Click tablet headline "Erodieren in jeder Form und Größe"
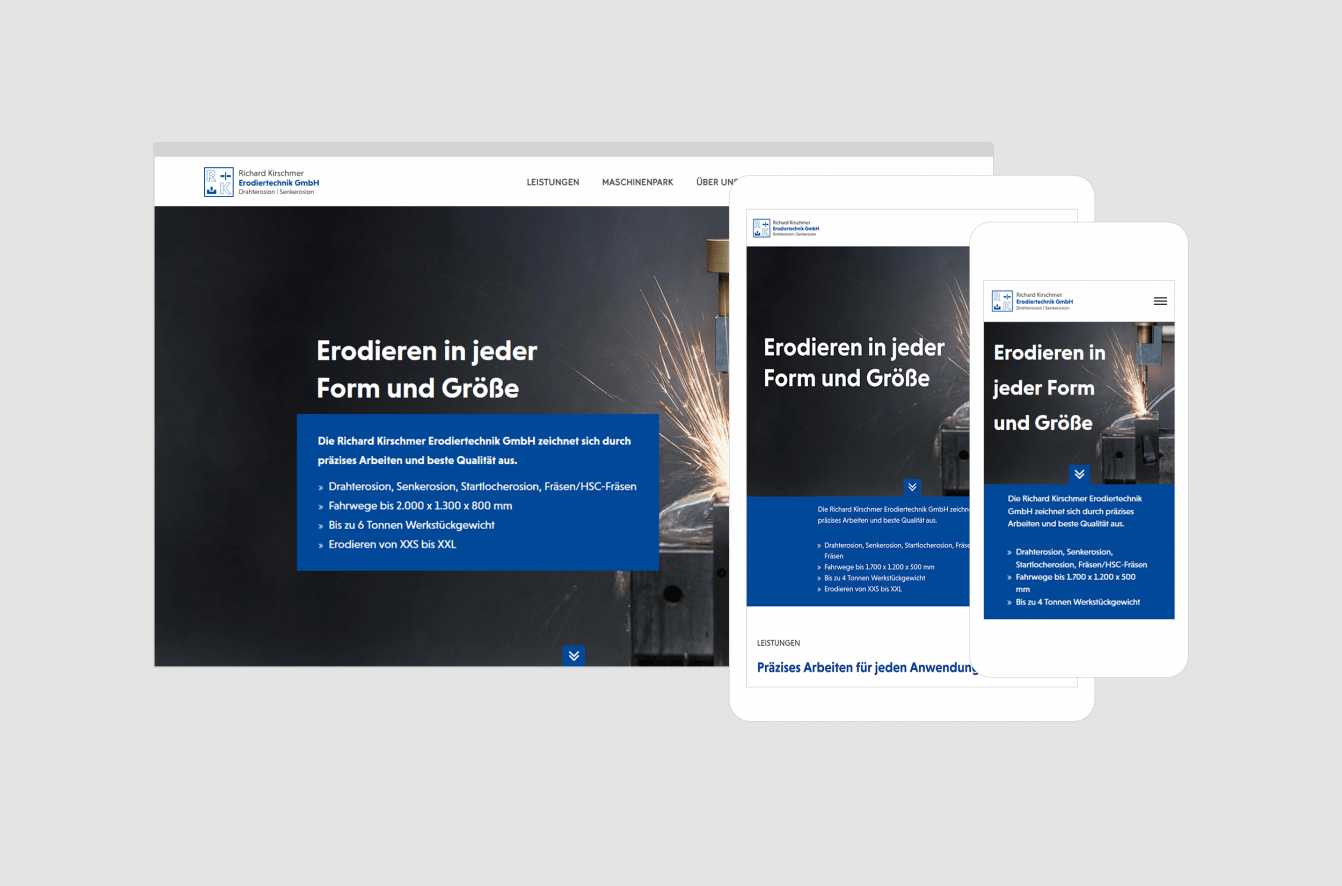 (854, 363)
